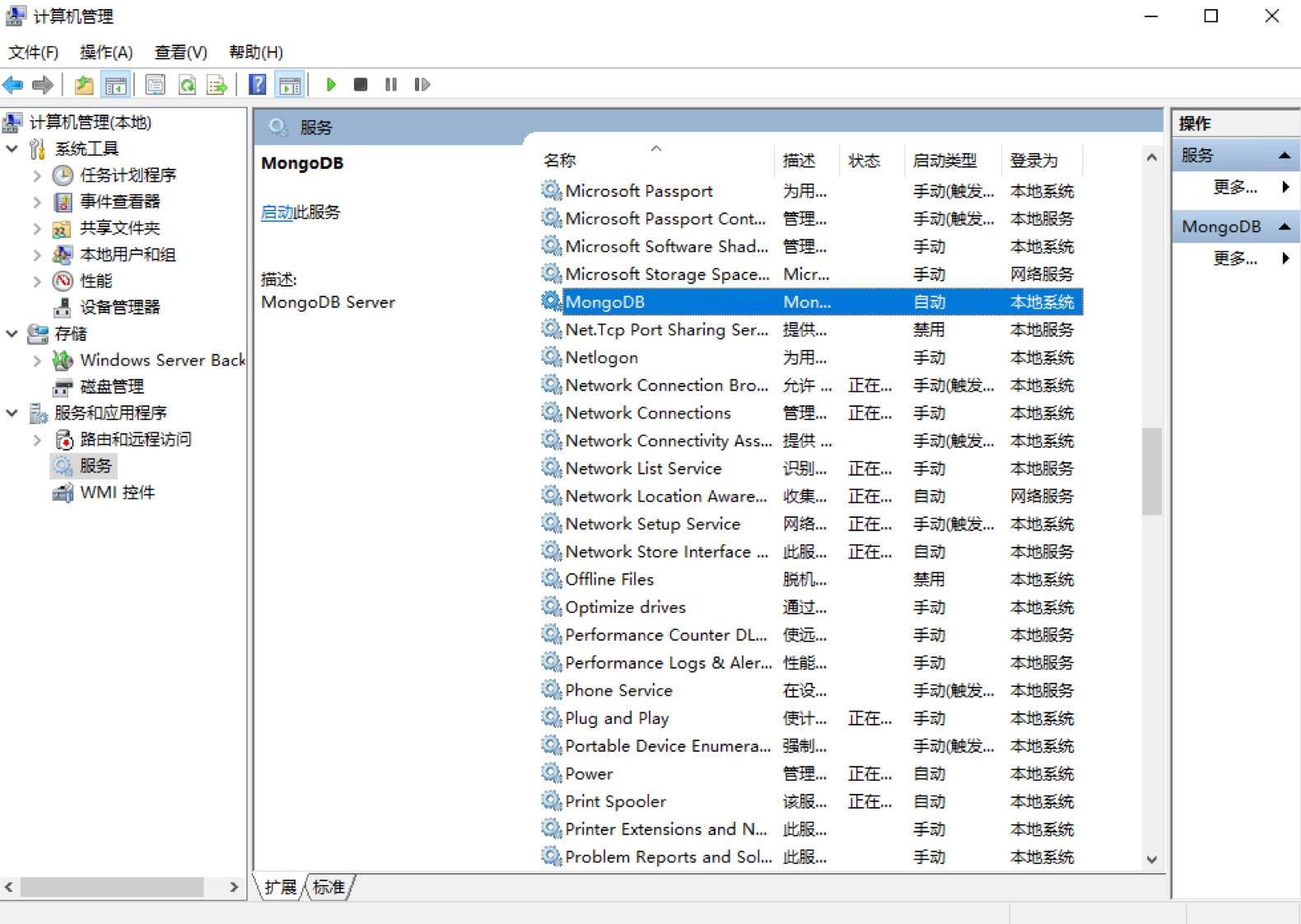Open the Help question mark icon
This screenshot has height=924, width=1301.
click(257, 84)
